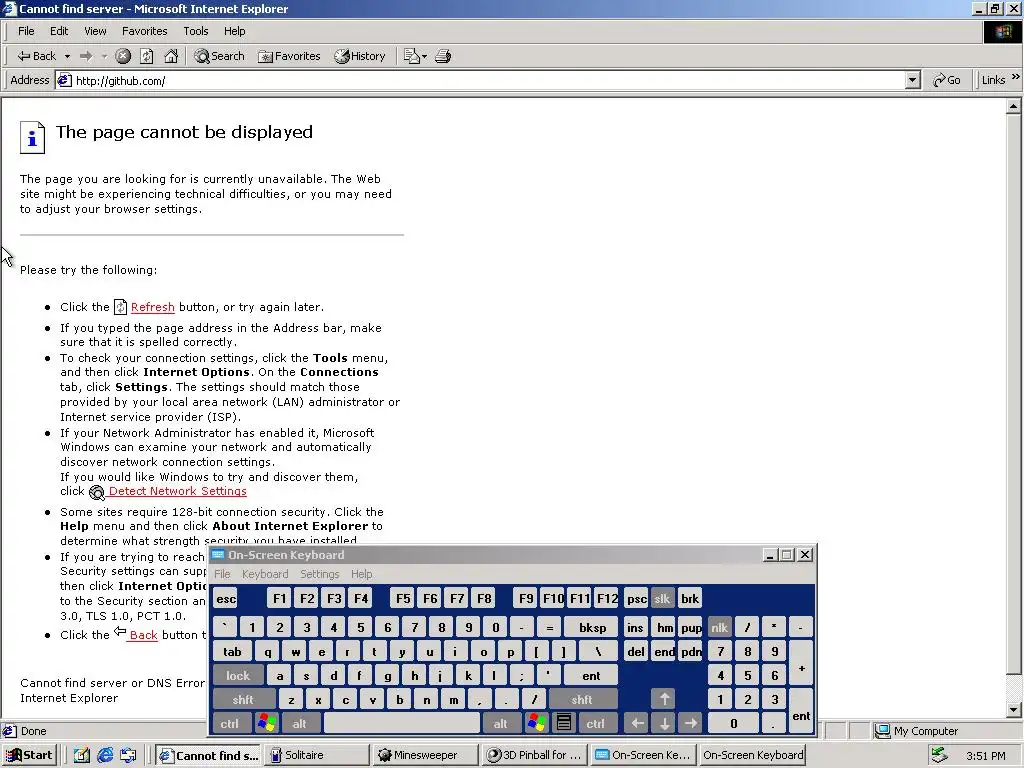
Task: Click the Edit page toolbar icon
Action: click(411, 56)
